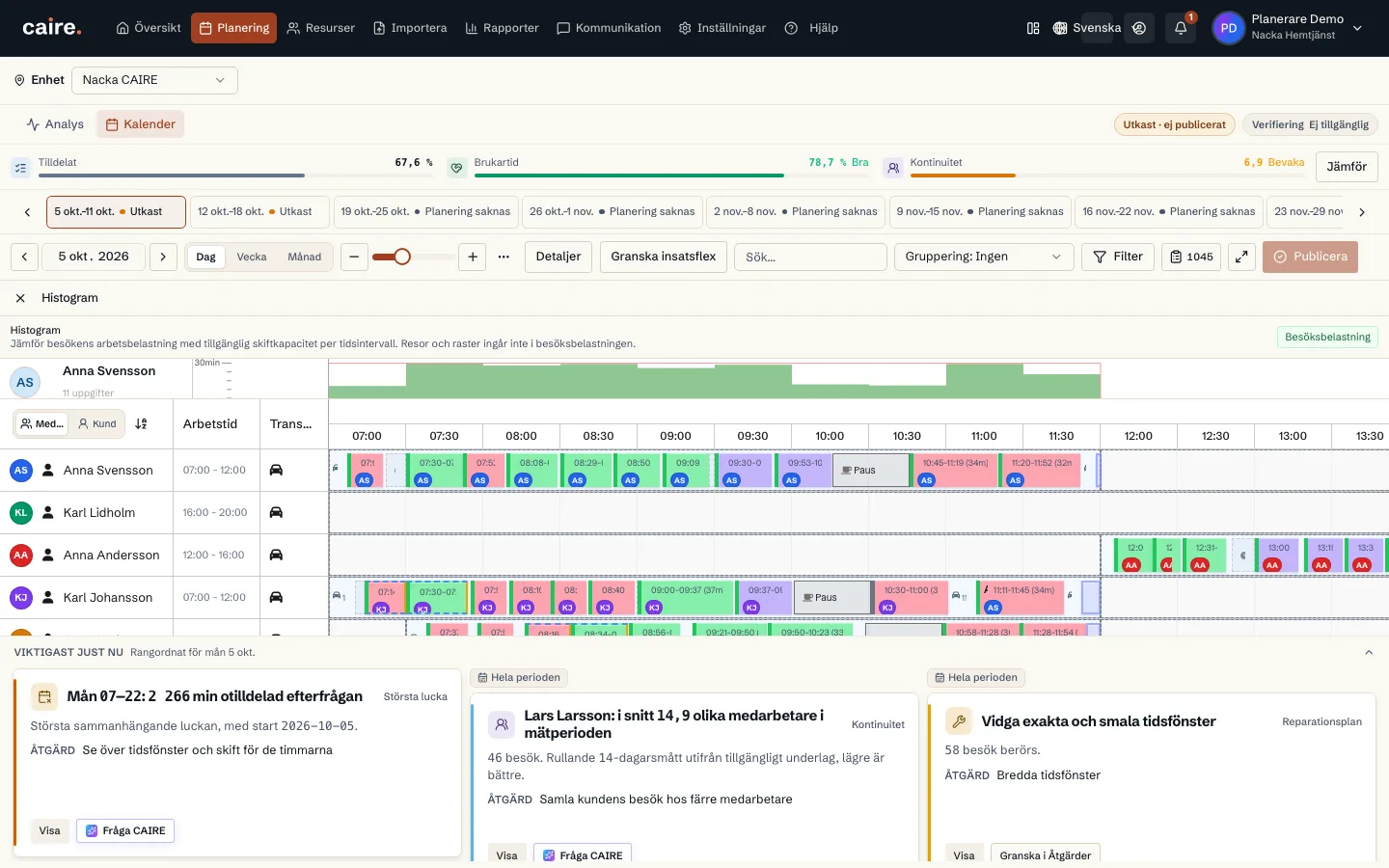Click the Sök search field
The width and height of the screenshot is (1389, 868).
[810, 257]
